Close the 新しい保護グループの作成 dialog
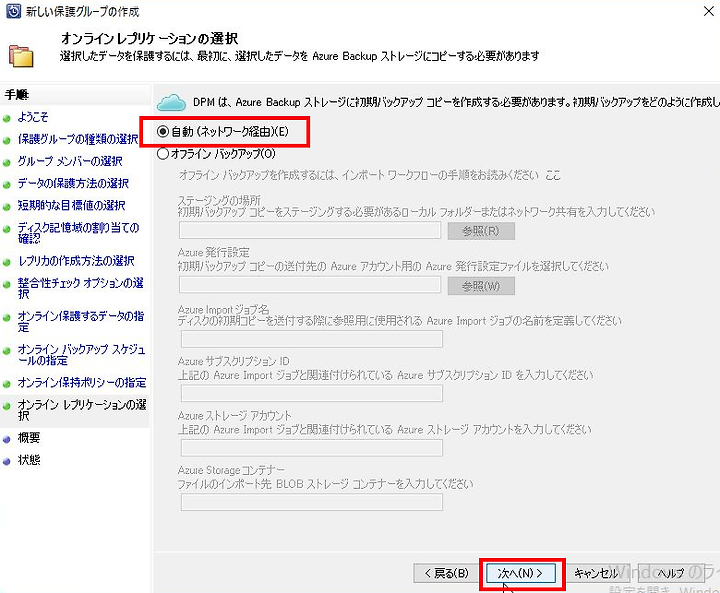 [x=709, y=11]
